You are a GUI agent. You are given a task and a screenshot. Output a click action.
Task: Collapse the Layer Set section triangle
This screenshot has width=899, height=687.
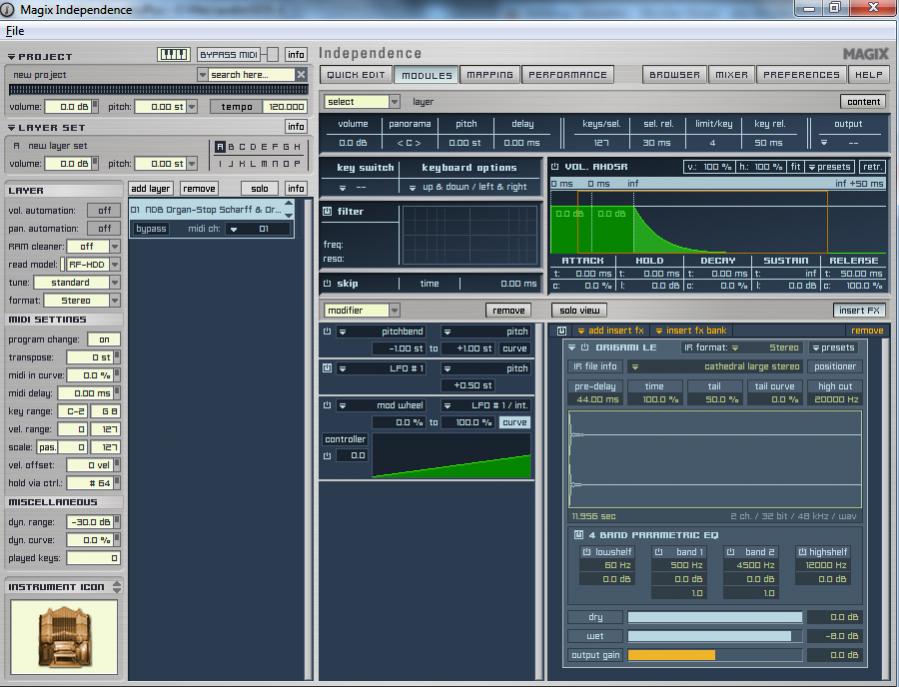point(11,127)
